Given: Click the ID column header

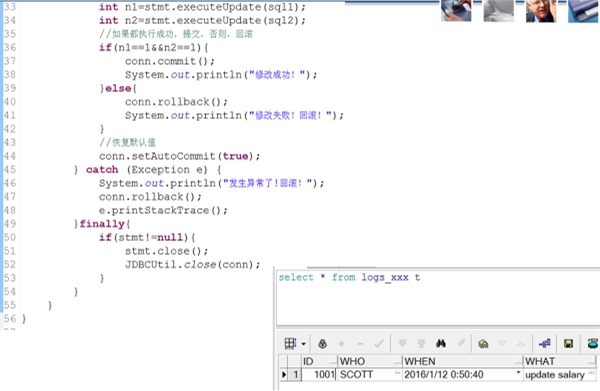Looking at the screenshot, I should (319, 361).
